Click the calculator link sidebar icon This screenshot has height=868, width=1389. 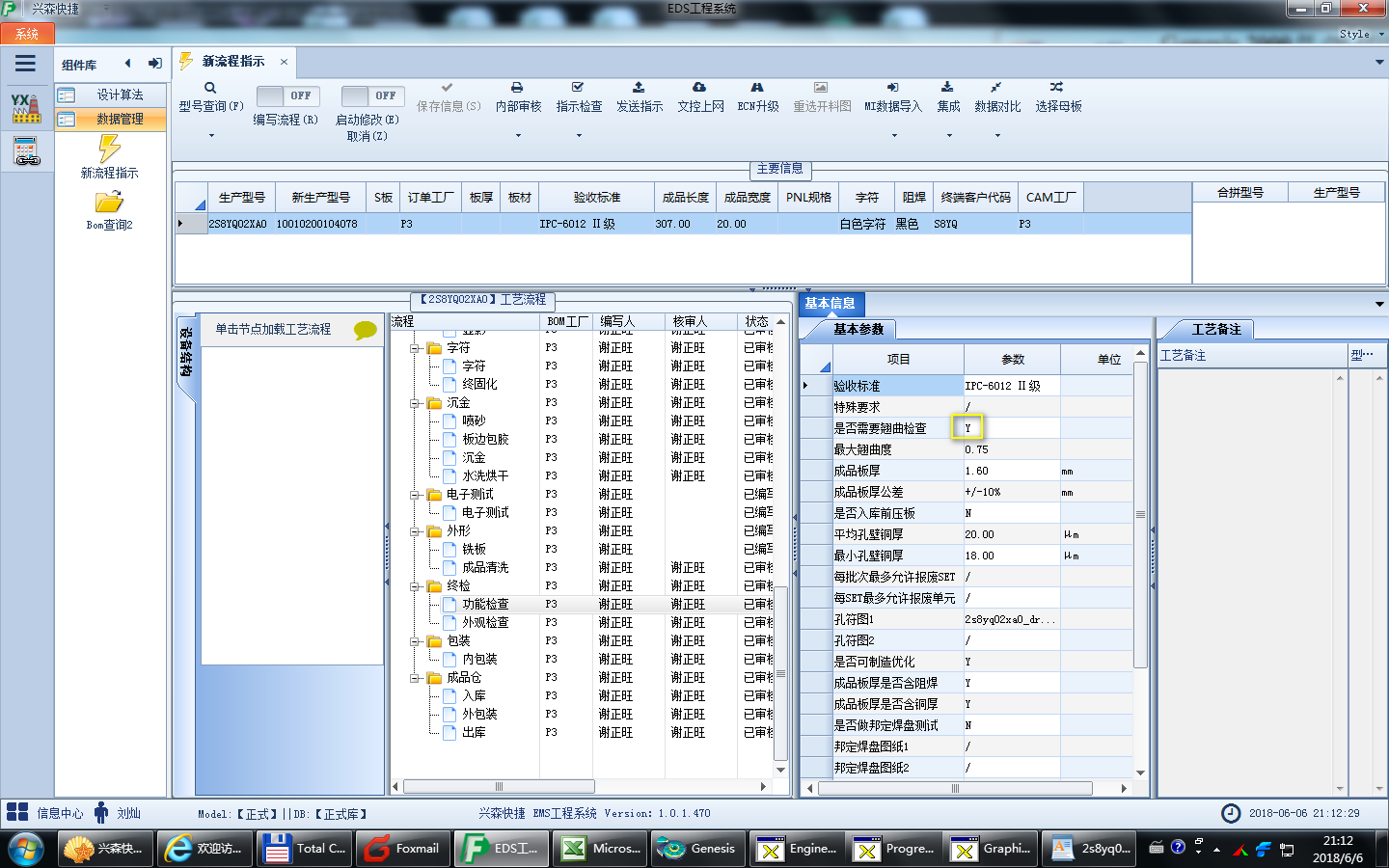click(26, 151)
